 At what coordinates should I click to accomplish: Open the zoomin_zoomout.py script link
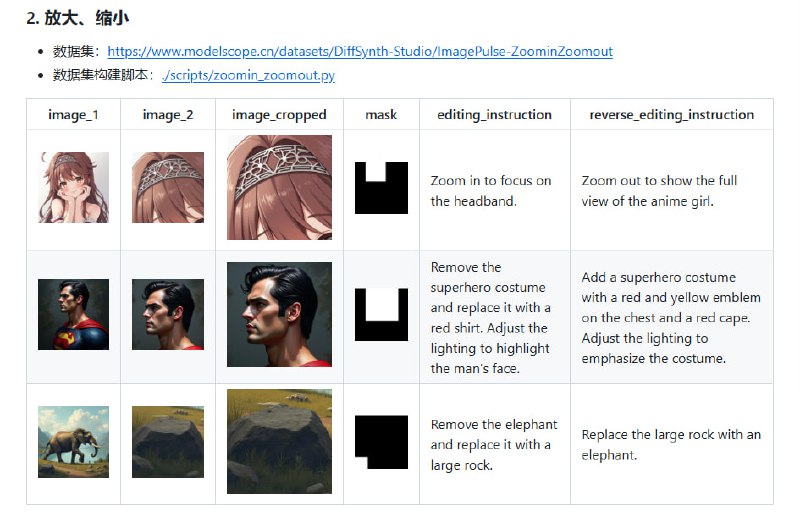pos(248,76)
